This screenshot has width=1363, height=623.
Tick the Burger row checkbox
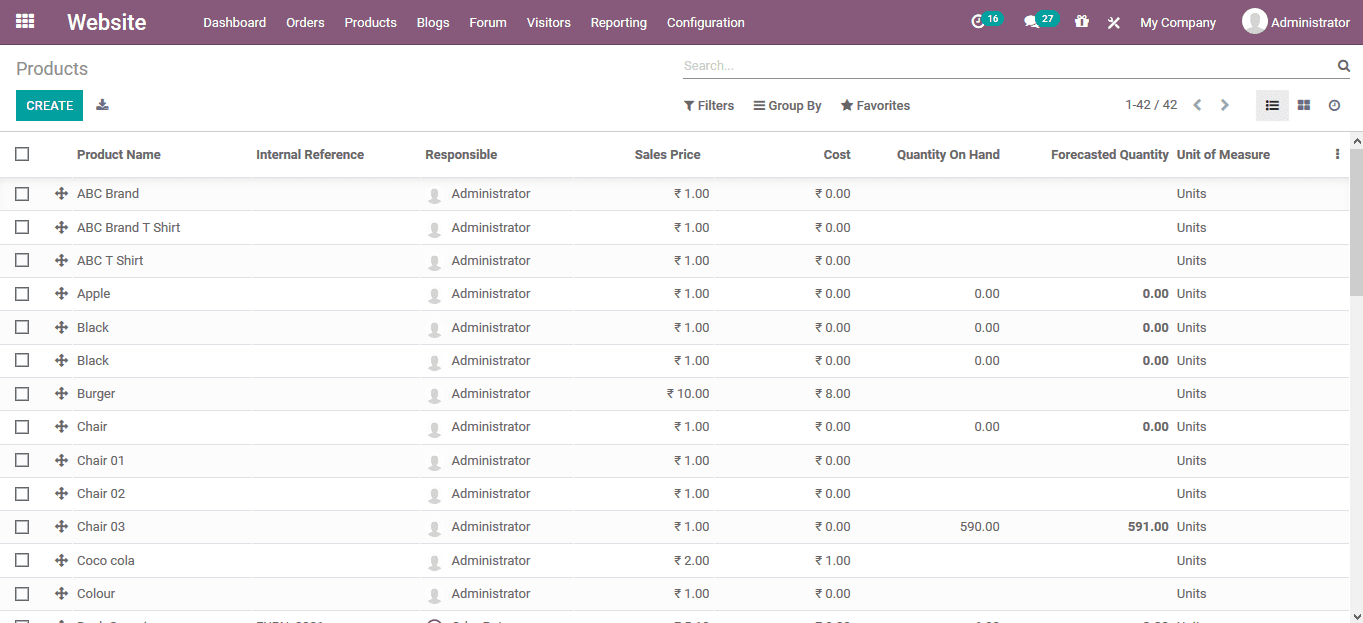pyautogui.click(x=22, y=393)
